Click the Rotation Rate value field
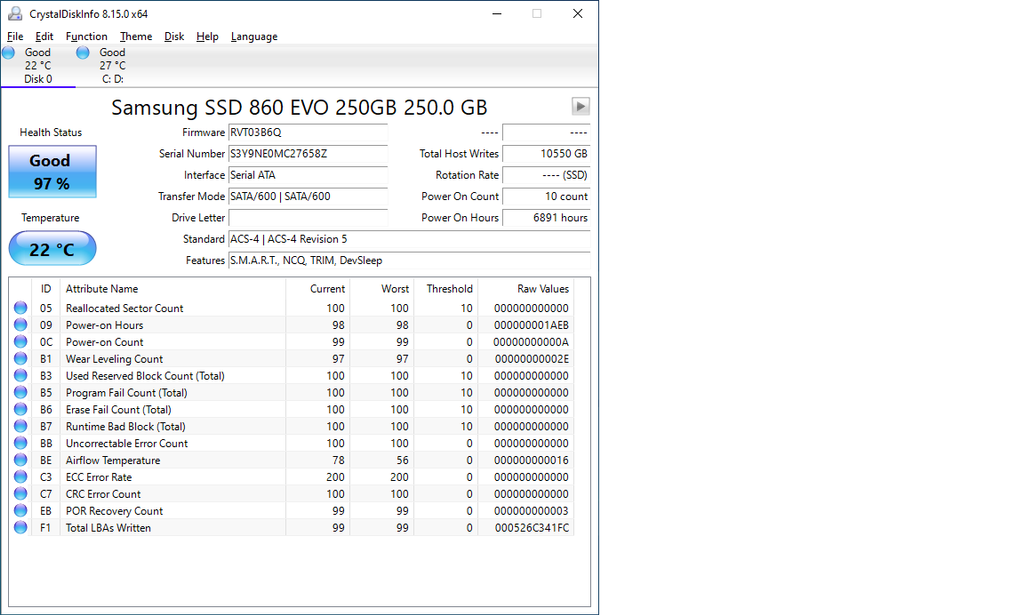This screenshot has width=1024, height=615. pos(546,175)
